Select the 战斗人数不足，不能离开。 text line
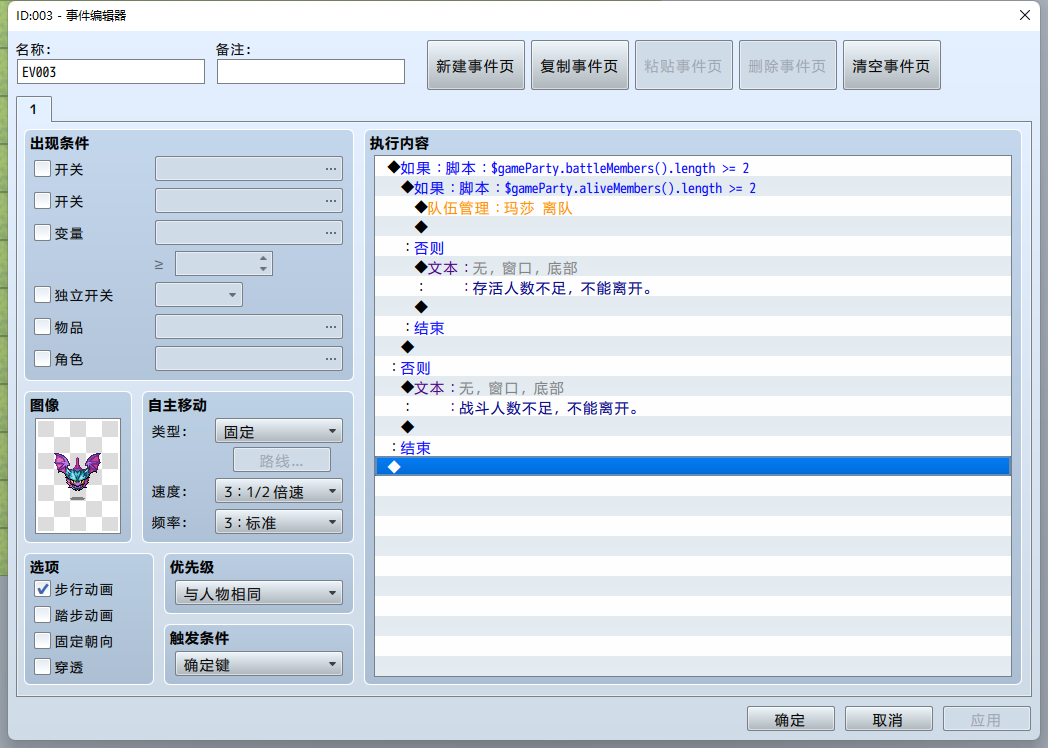This screenshot has width=1048, height=748. click(x=692, y=408)
